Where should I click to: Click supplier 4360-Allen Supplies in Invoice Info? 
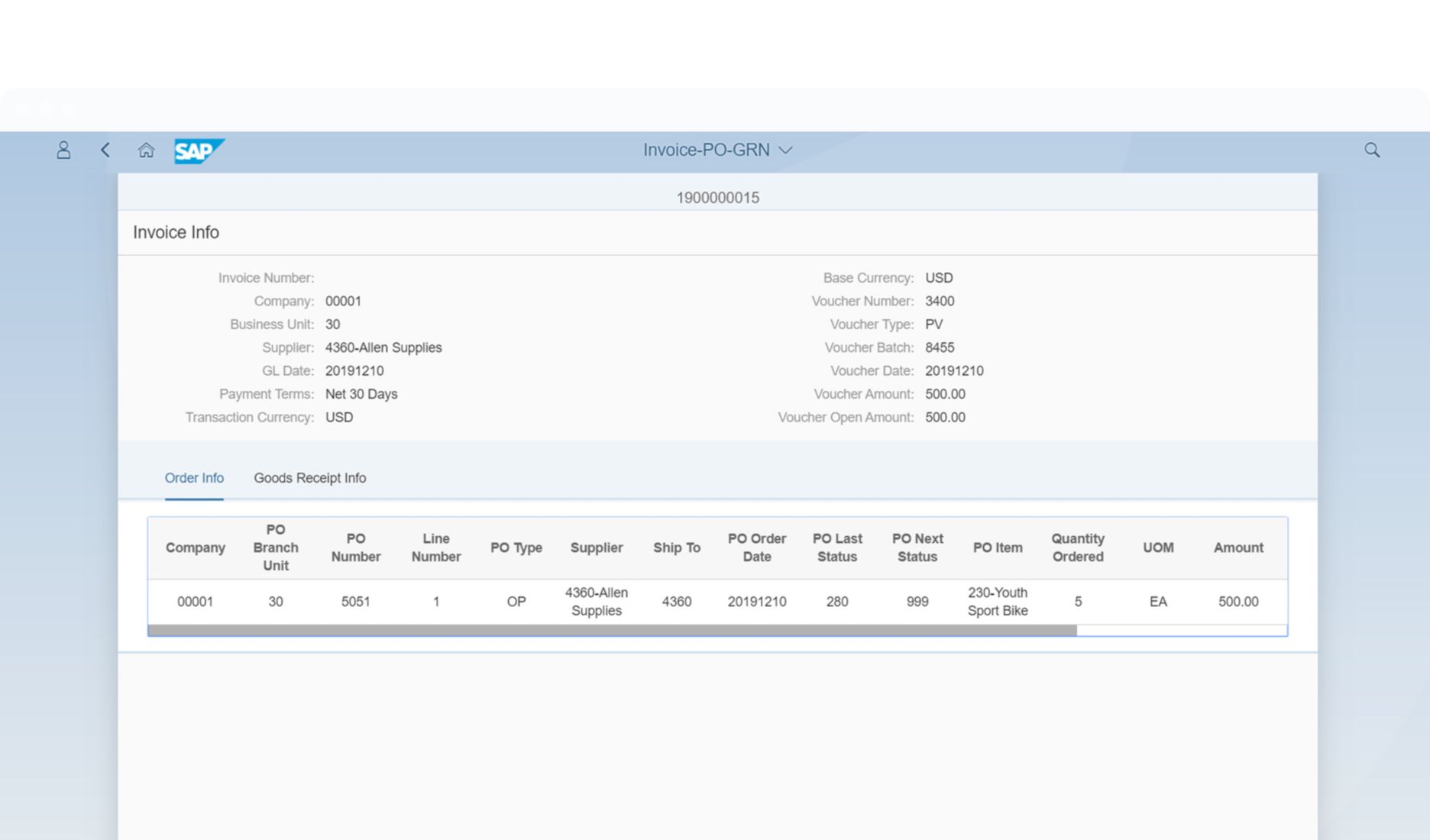tap(384, 347)
